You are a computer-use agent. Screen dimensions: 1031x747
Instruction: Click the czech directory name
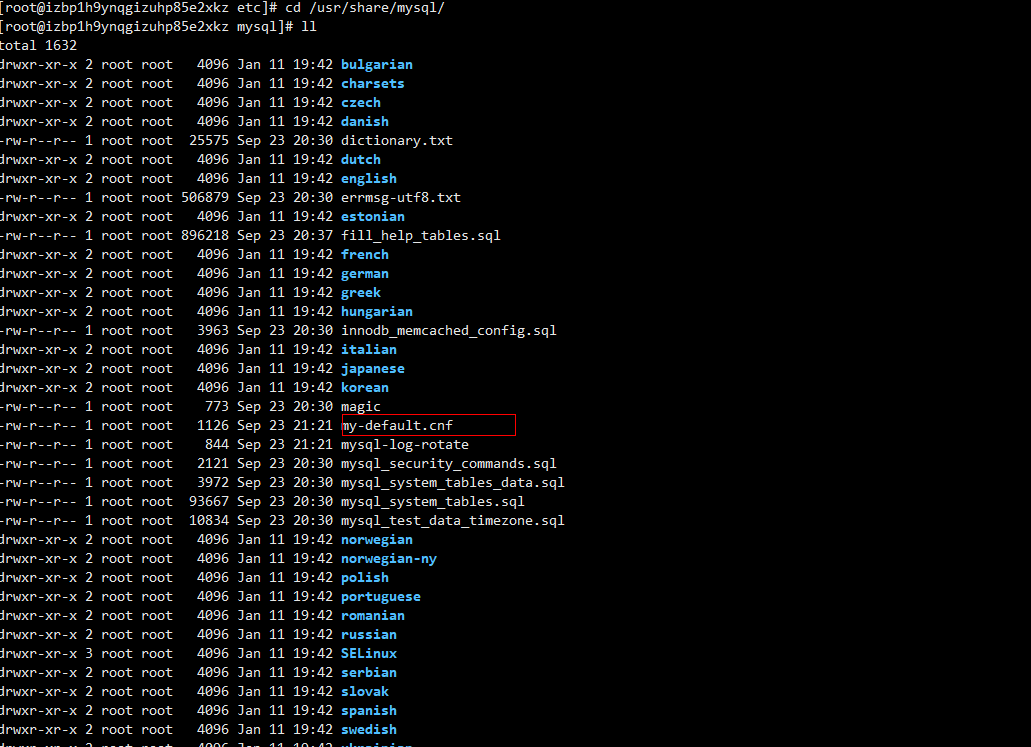click(x=361, y=103)
